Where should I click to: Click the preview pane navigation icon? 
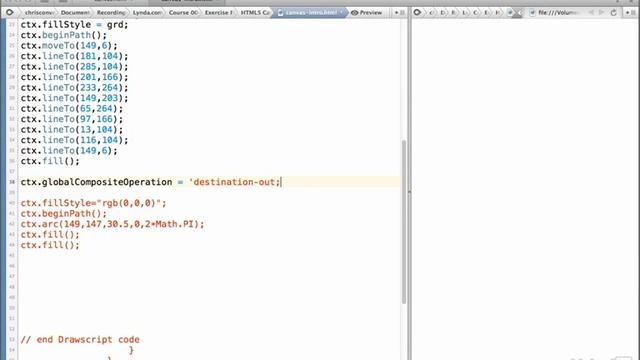pos(417,13)
